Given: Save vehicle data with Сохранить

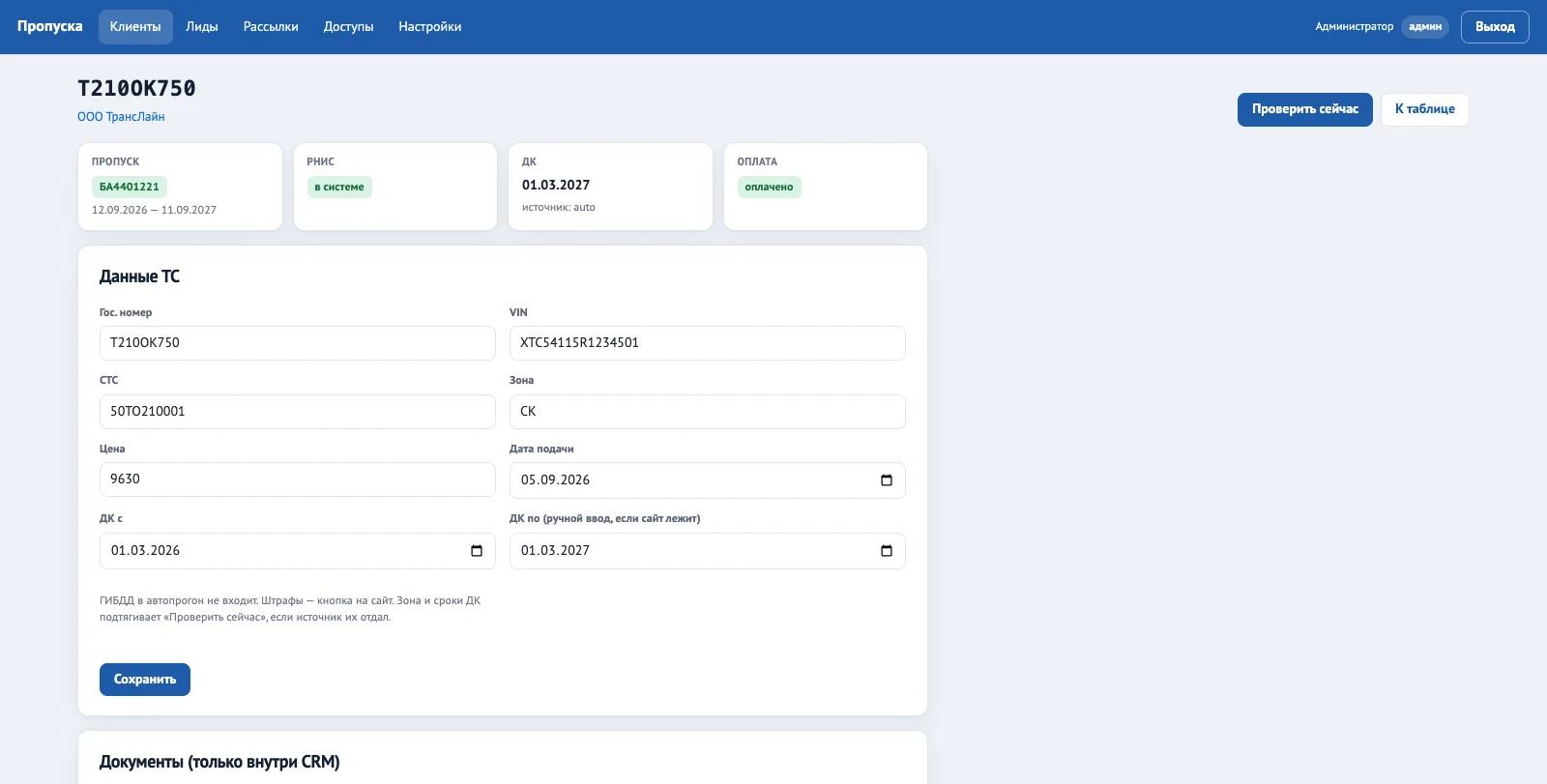Looking at the screenshot, I should point(145,680).
